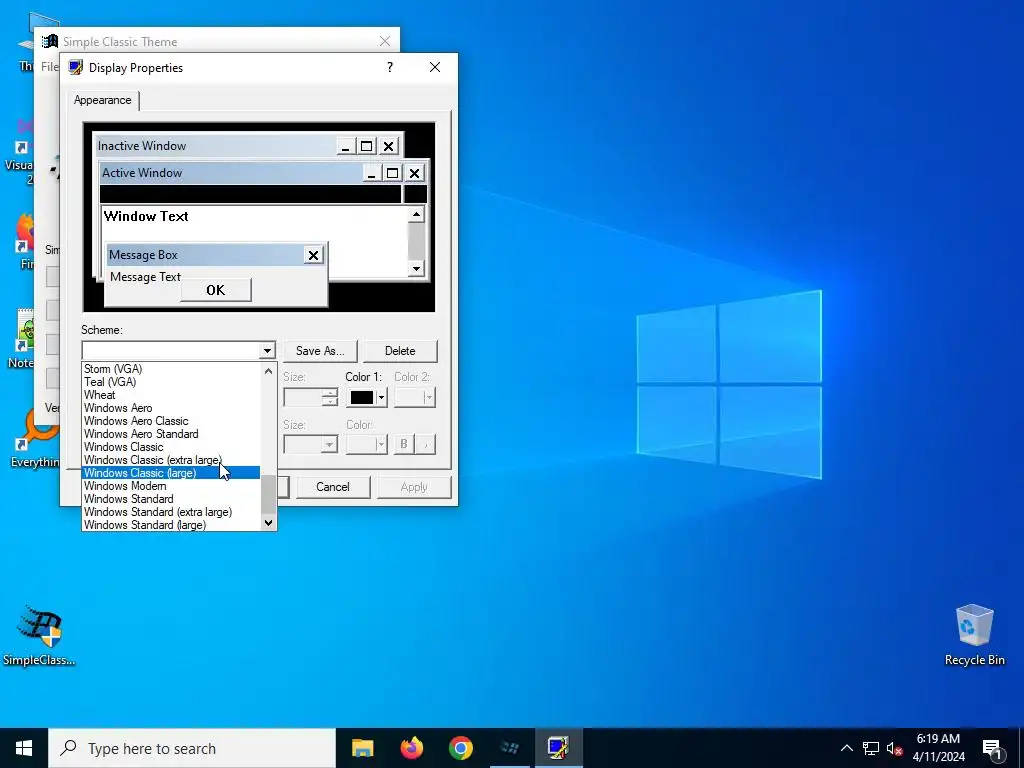Image resolution: width=1024 pixels, height=768 pixels.
Task: Open File Explorer from taskbar
Action: point(362,748)
